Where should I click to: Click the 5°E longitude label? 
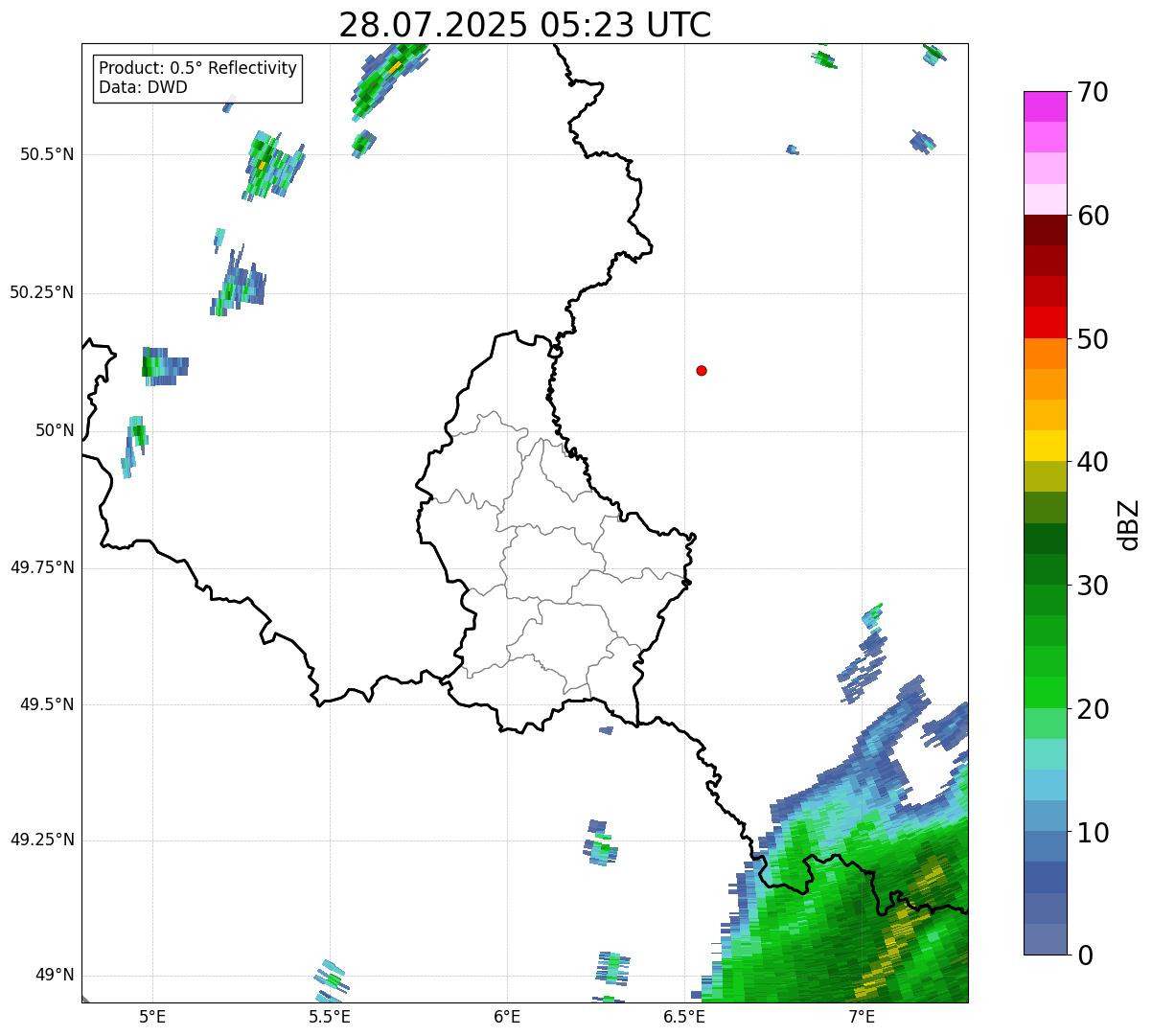[152, 1016]
